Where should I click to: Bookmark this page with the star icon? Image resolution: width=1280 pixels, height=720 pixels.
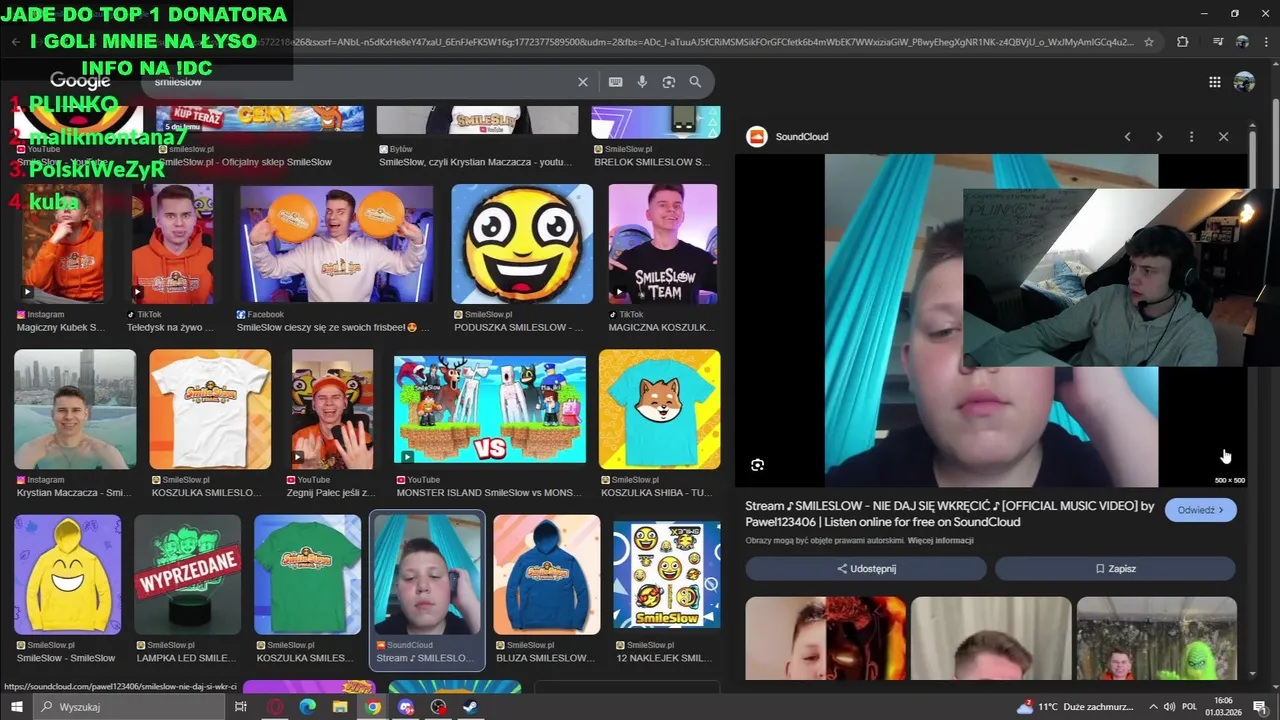1149,42
